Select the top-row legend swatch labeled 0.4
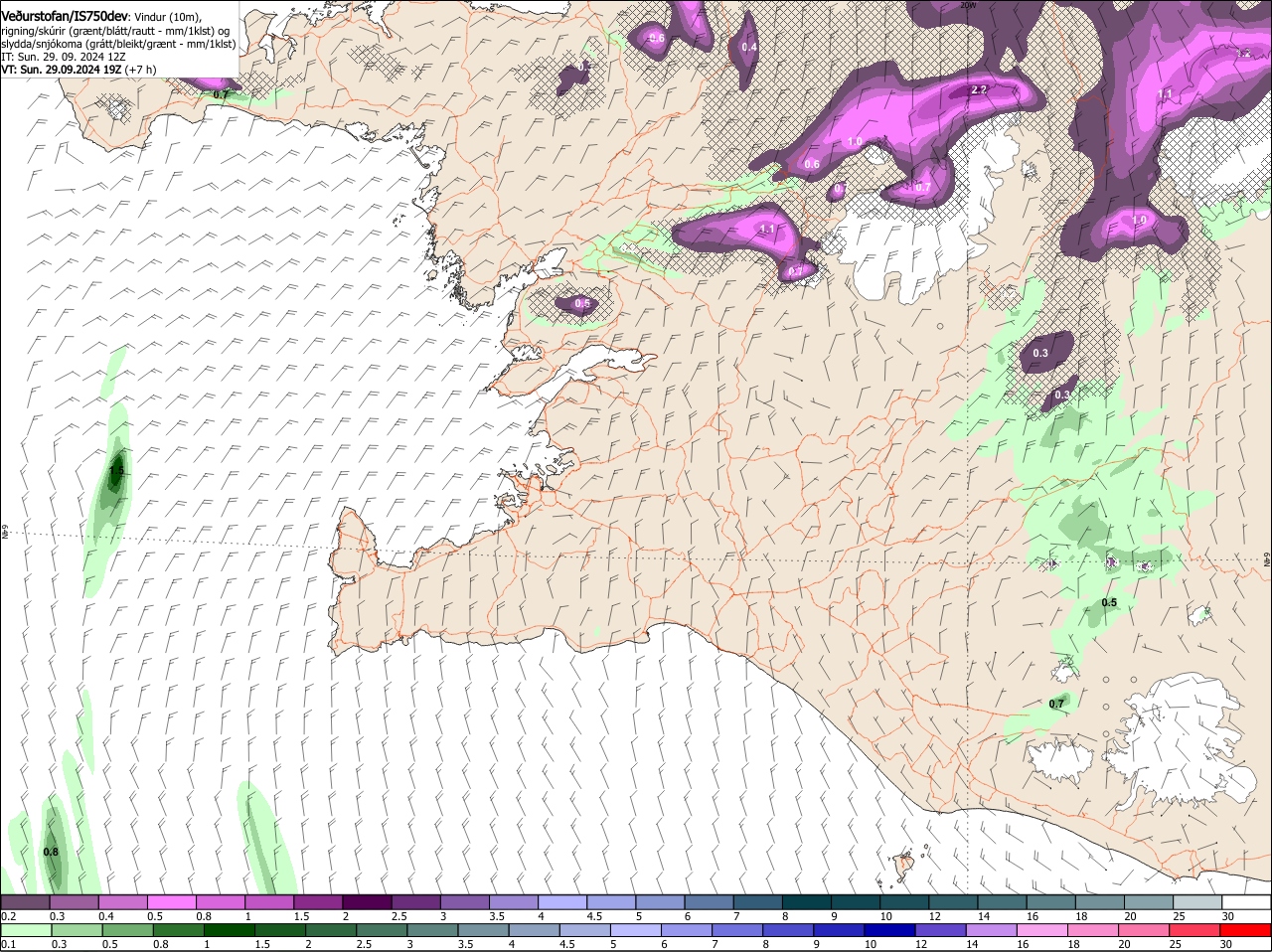The image size is (1272, 952). 123,901
